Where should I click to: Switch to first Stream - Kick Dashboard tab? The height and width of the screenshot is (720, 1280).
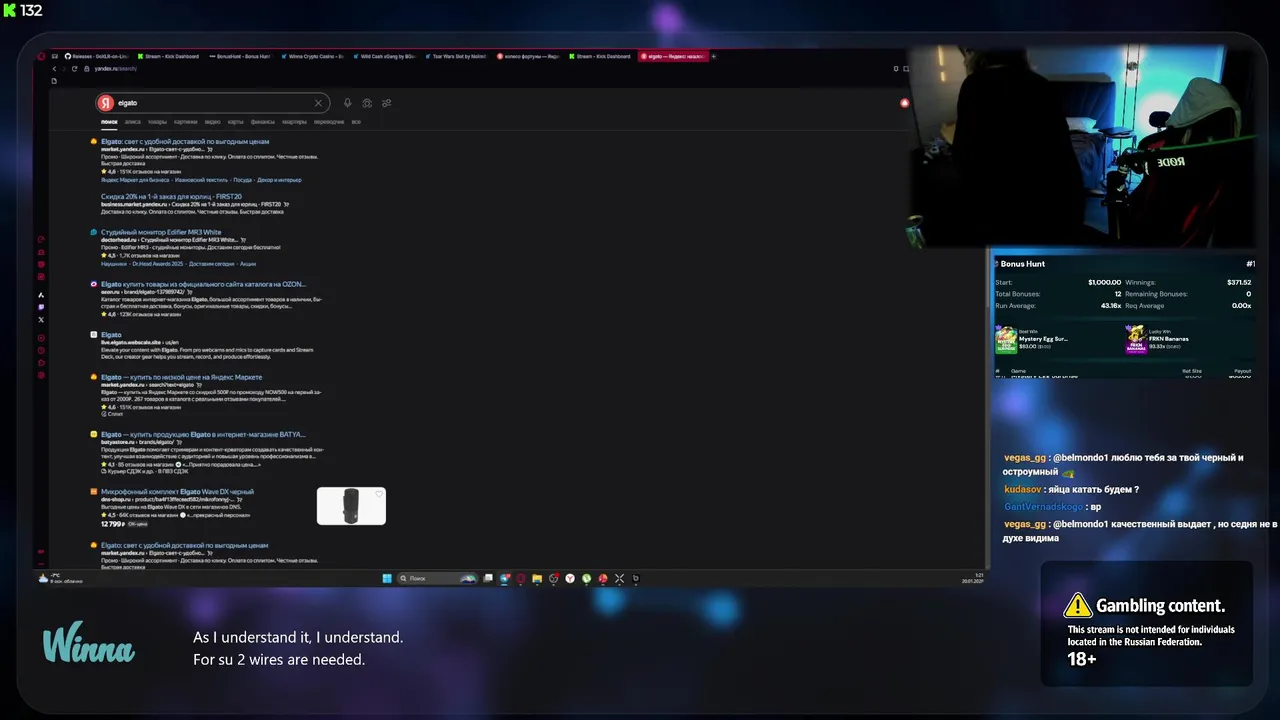tap(170, 56)
